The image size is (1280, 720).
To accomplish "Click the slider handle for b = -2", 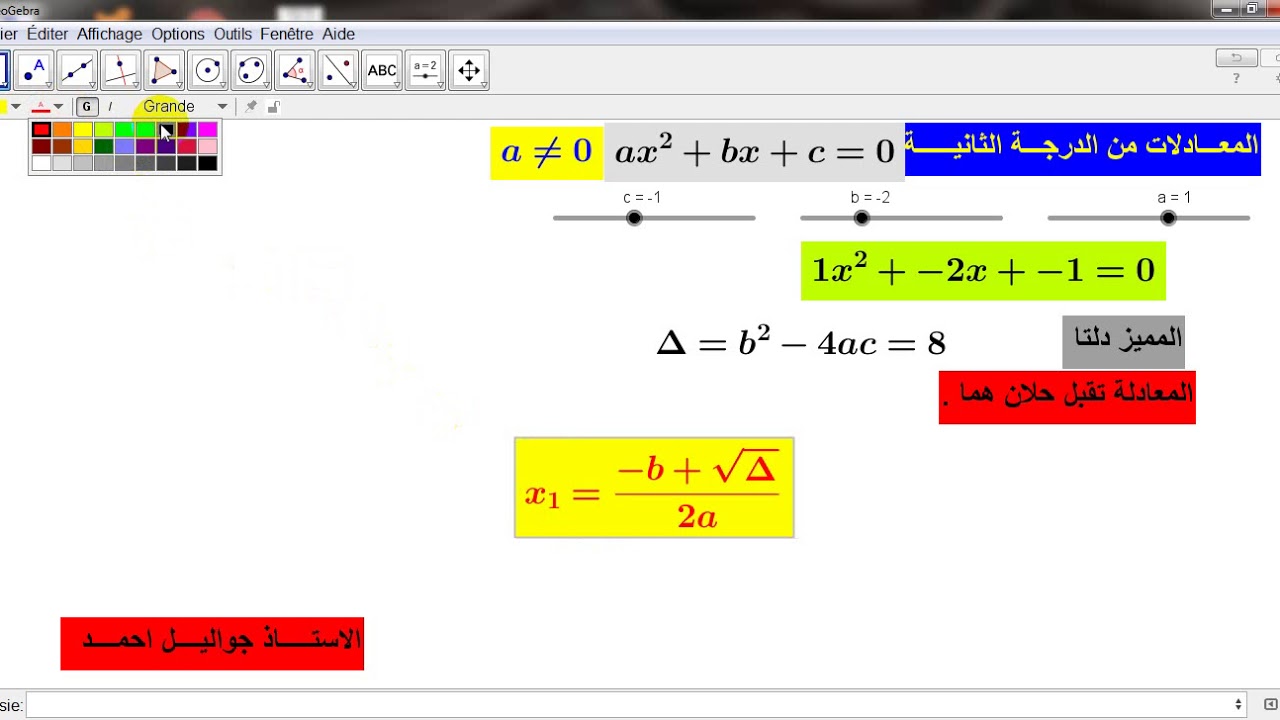I will coord(862,218).
